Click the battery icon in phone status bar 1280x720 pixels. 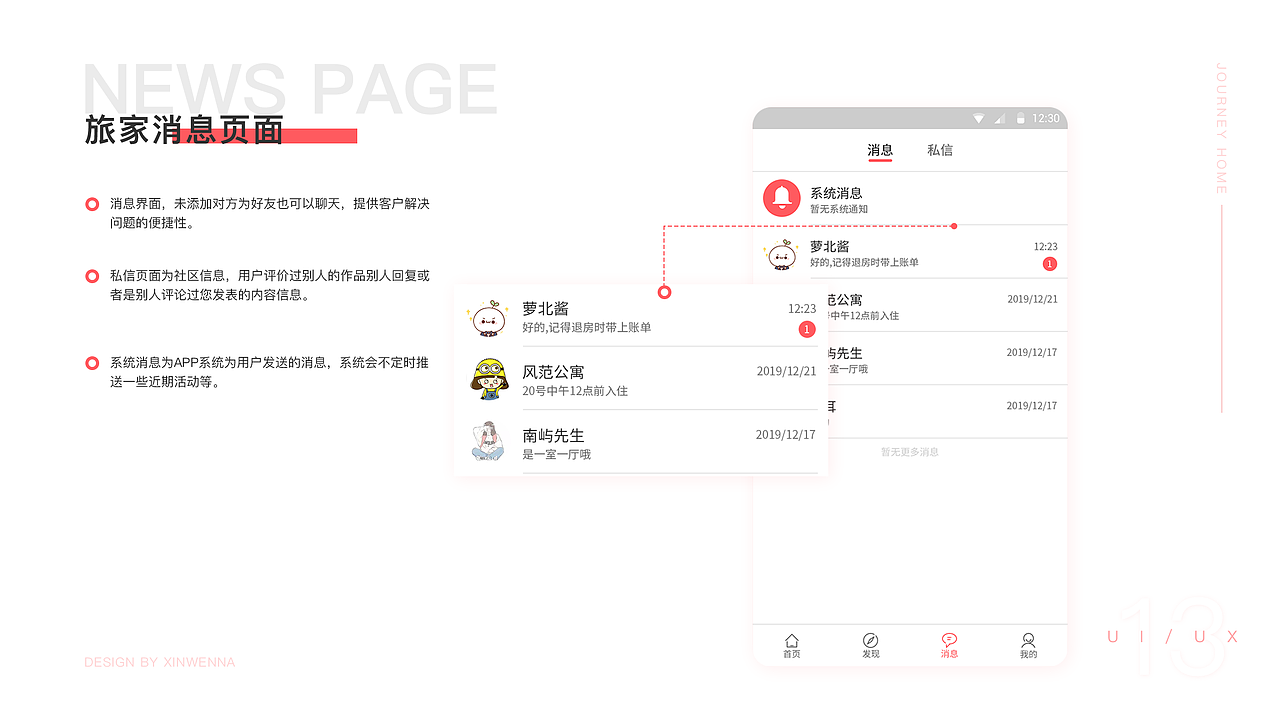[1020, 118]
